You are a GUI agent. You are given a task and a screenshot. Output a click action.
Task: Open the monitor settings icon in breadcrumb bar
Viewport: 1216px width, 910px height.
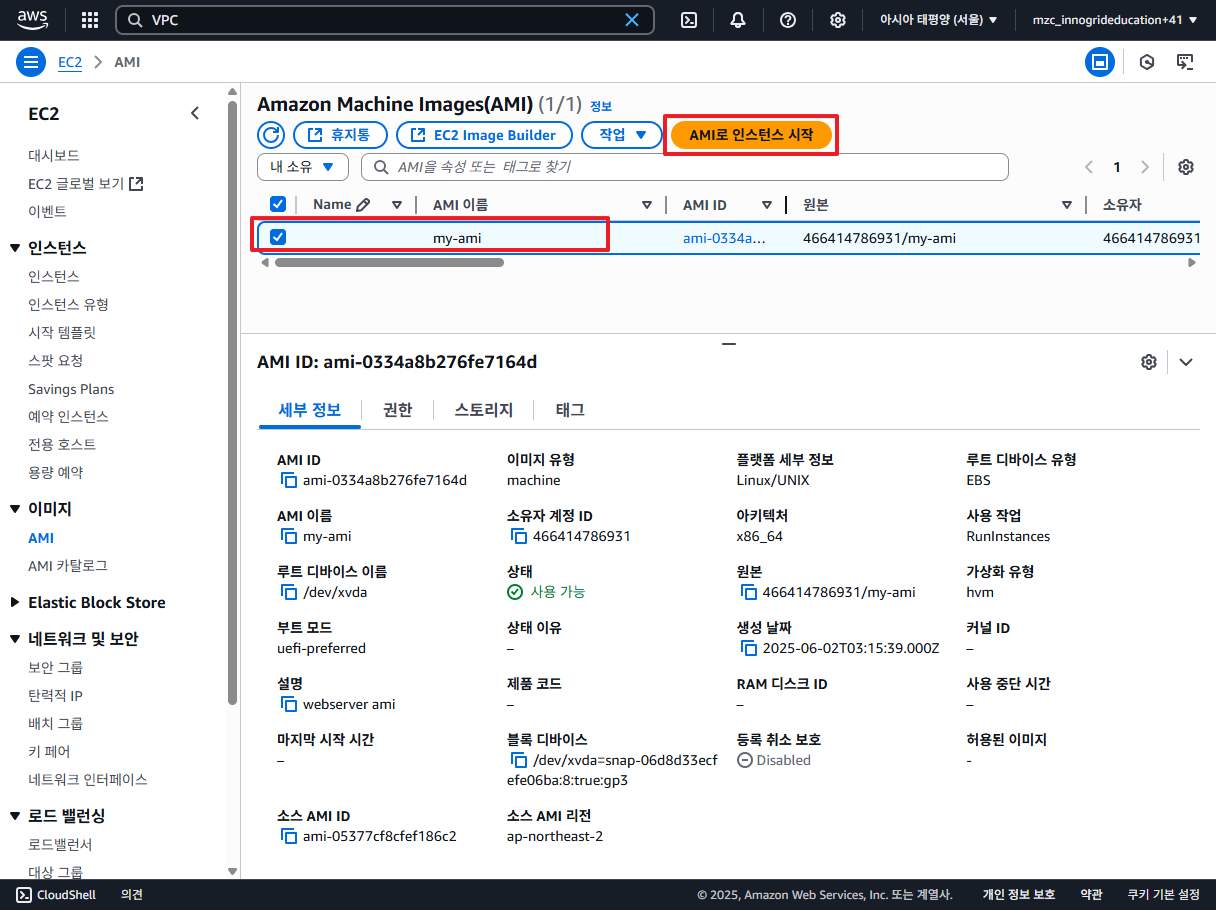pos(1185,62)
